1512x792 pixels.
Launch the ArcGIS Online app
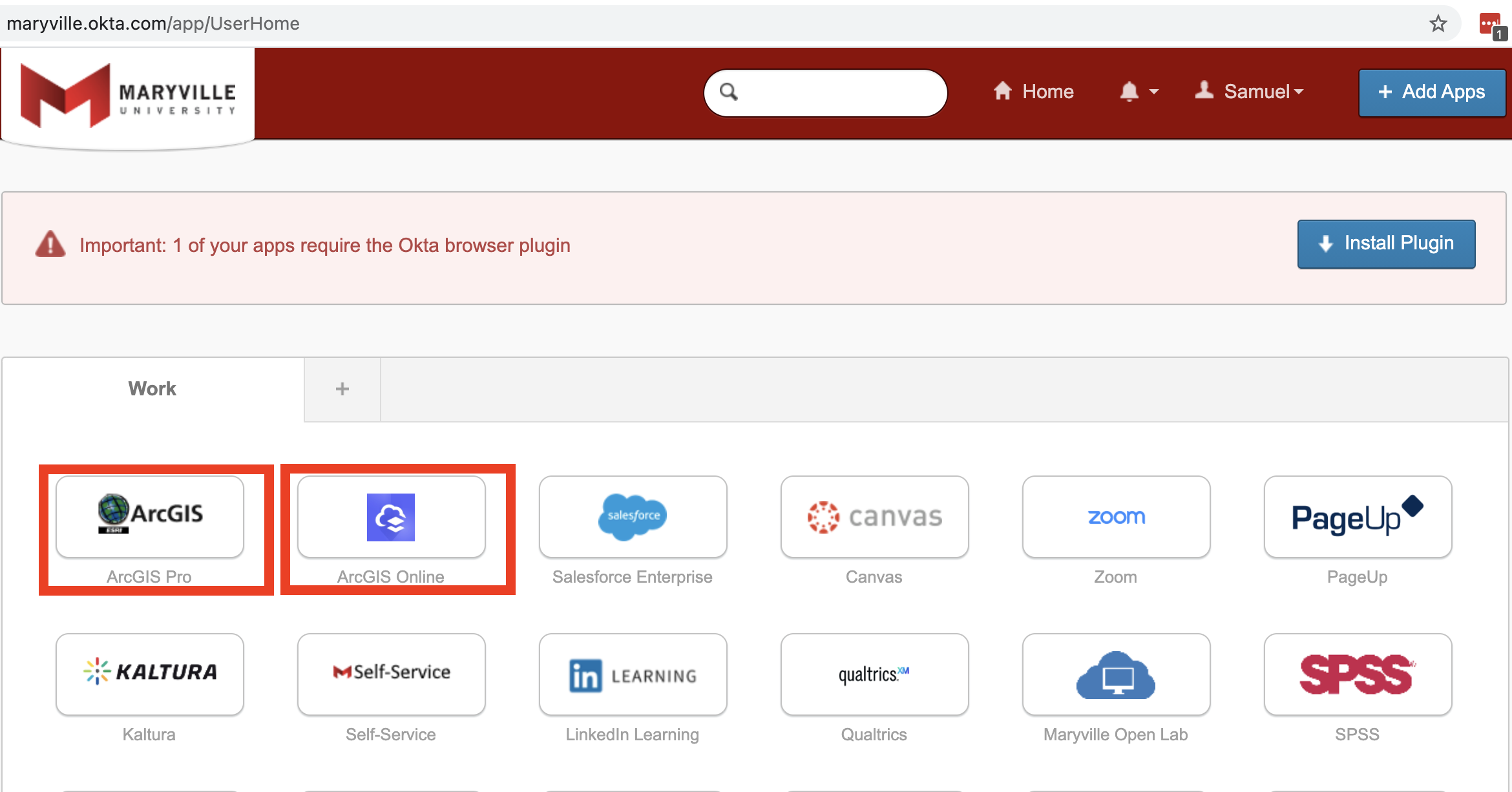[x=392, y=517]
